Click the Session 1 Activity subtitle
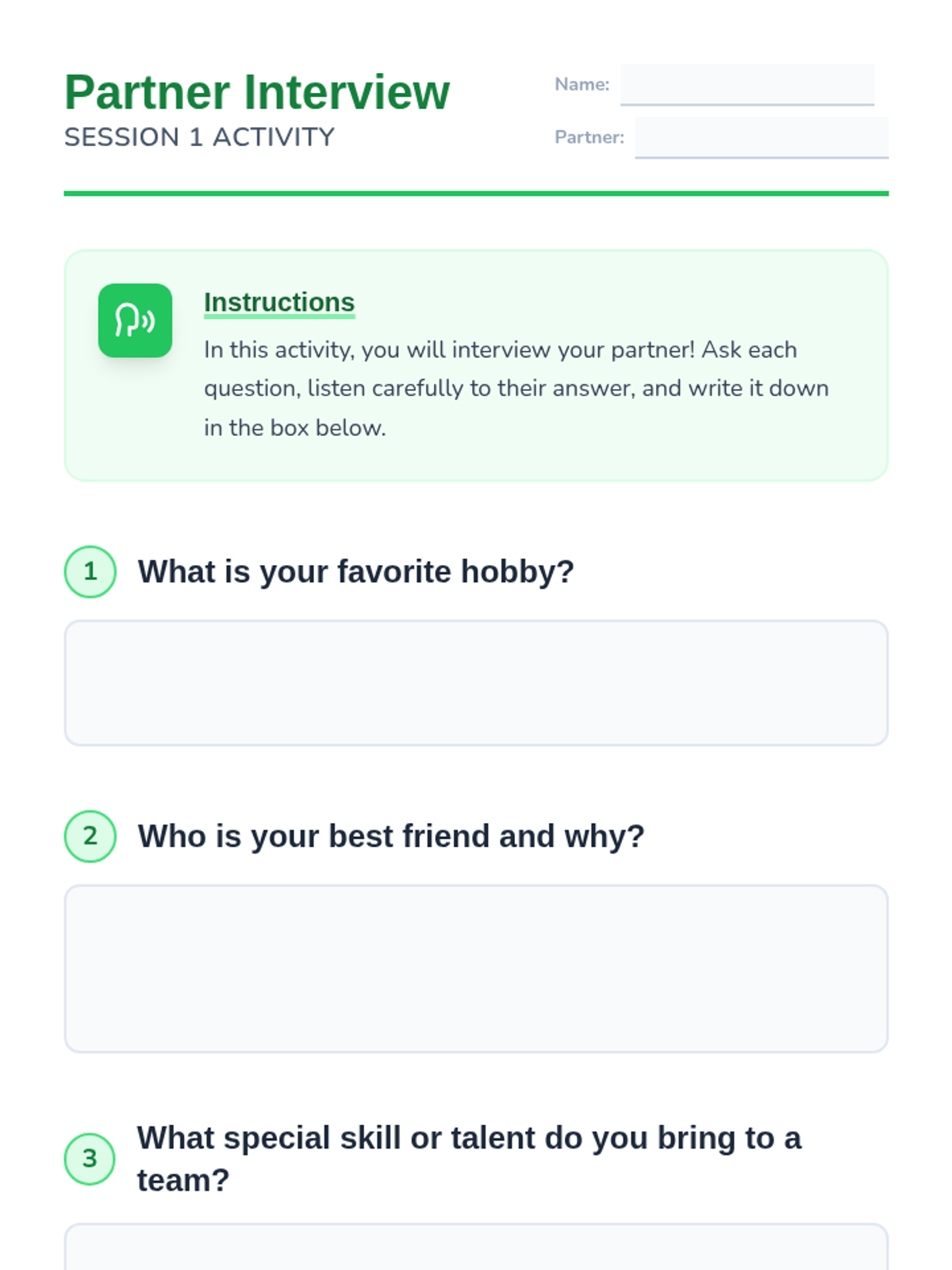 [x=199, y=137]
